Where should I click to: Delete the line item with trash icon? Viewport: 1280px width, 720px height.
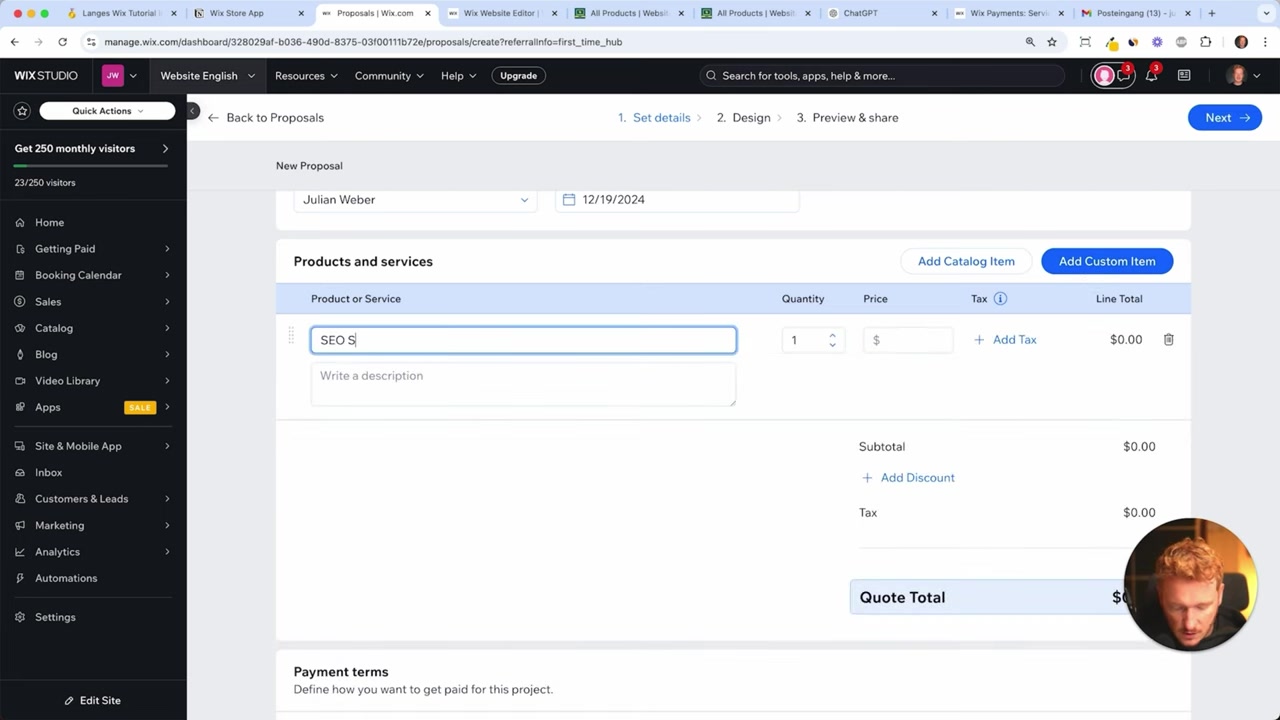(x=1168, y=340)
